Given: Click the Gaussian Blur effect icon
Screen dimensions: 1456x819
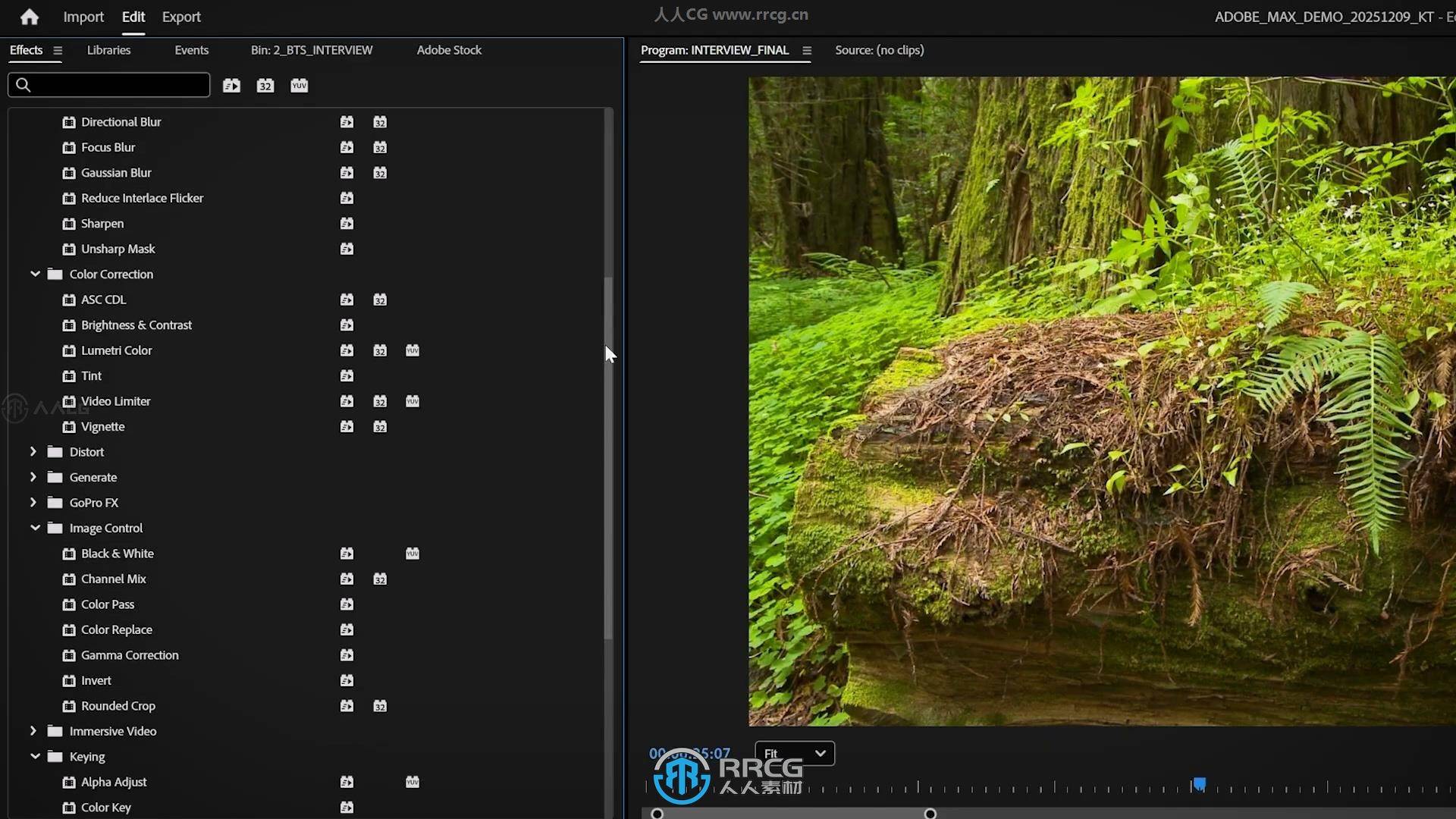Looking at the screenshot, I should 69,173.
